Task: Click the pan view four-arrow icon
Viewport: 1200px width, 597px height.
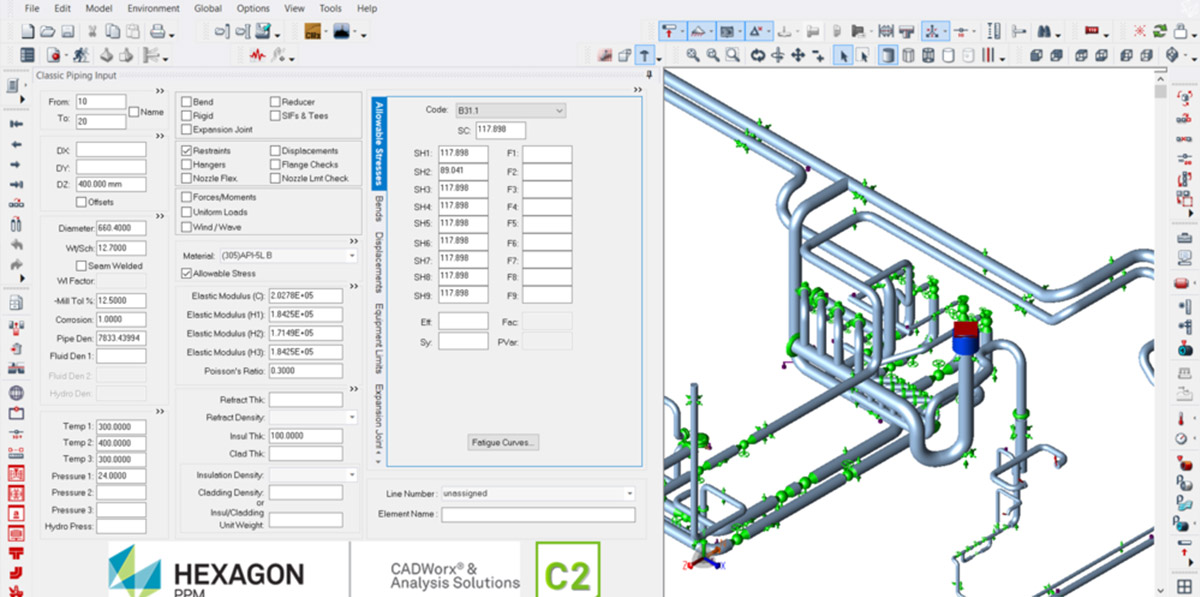Action: [798, 56]
